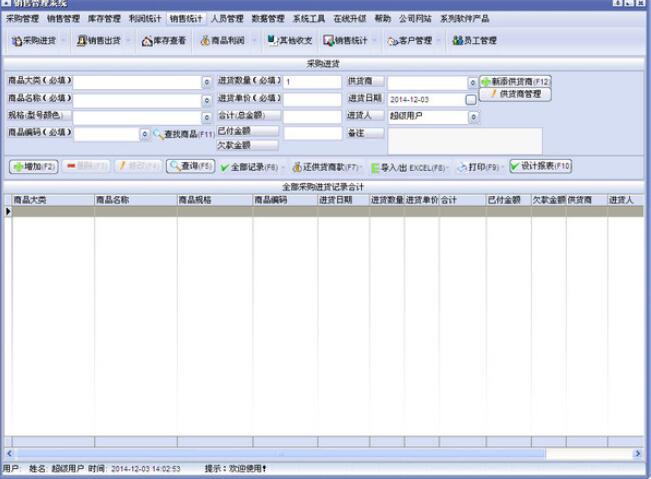Viewport: 651px width, 479px height.
Task: Click the 全部记录(F6) checkmark button
Action: pos(249,167)
